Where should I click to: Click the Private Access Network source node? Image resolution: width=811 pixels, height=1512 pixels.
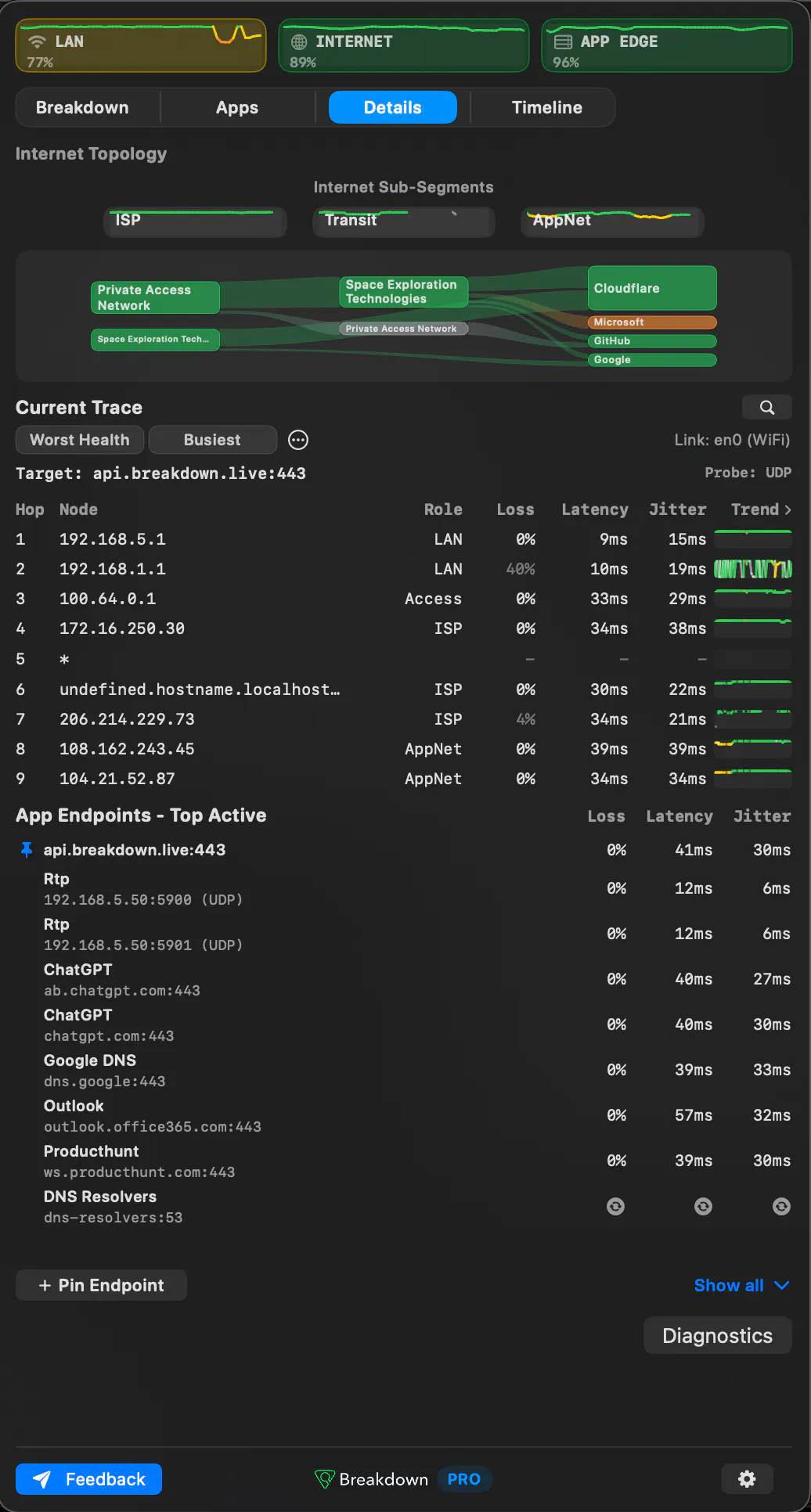(155, 297)
